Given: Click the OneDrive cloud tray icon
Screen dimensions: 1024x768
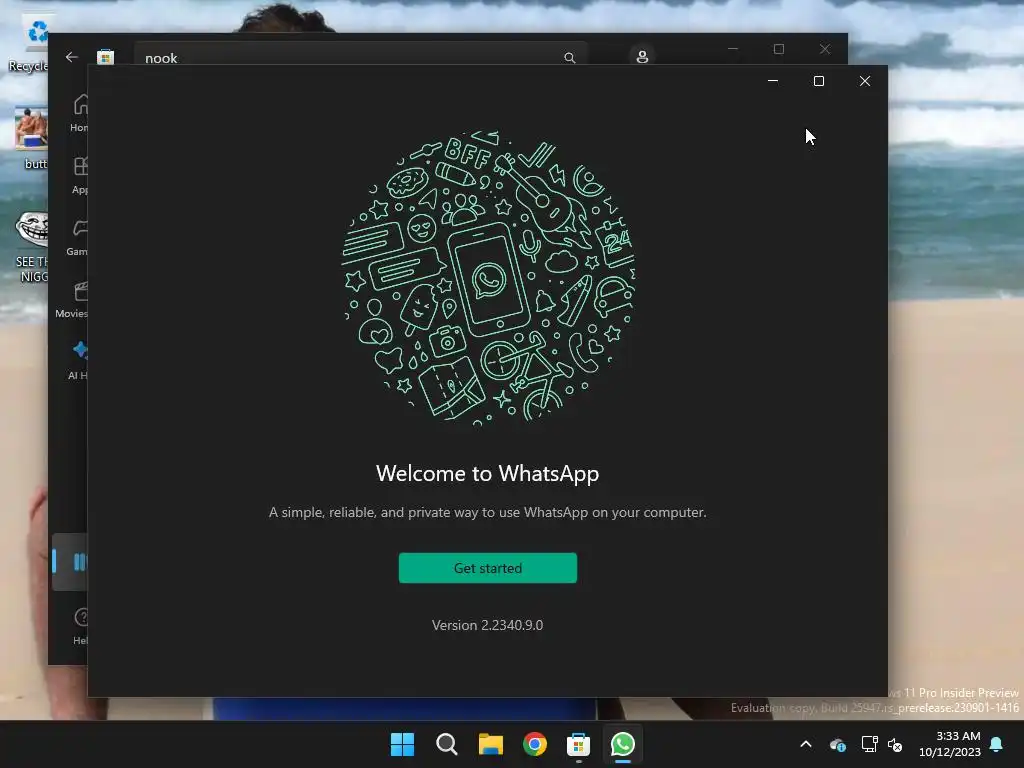Looking at the screenshot, I should pos(838,744).
